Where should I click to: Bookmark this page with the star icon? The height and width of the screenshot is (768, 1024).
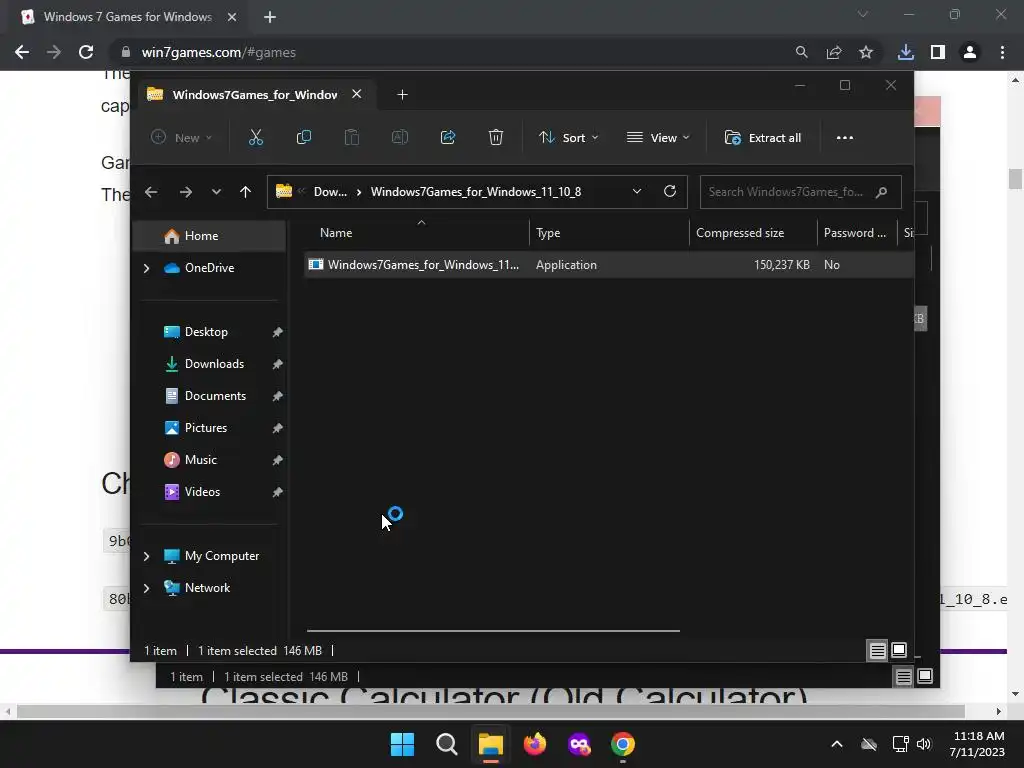pos(866,52)
